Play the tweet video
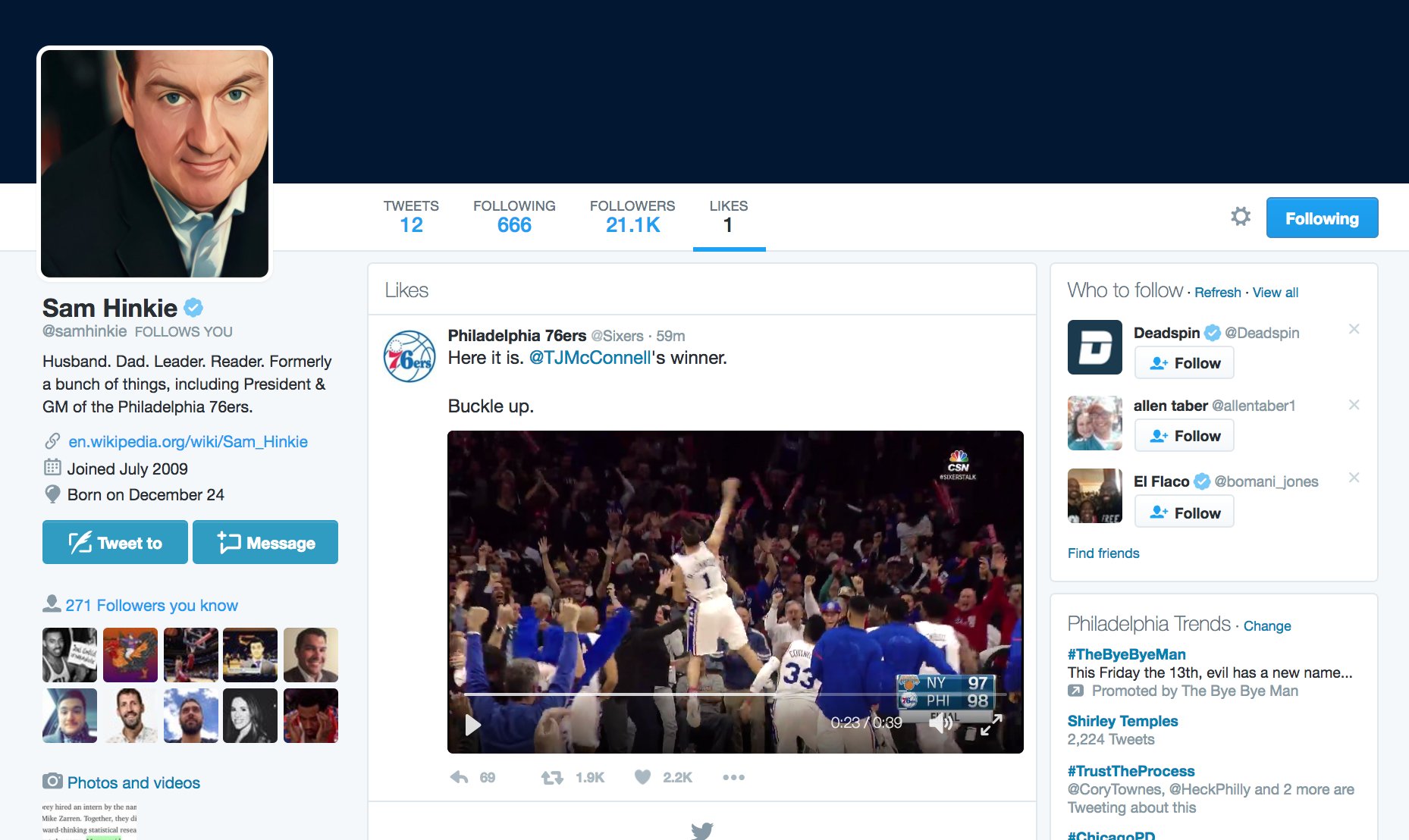This screenshot has height=840, width=1409. coord(473,725)
